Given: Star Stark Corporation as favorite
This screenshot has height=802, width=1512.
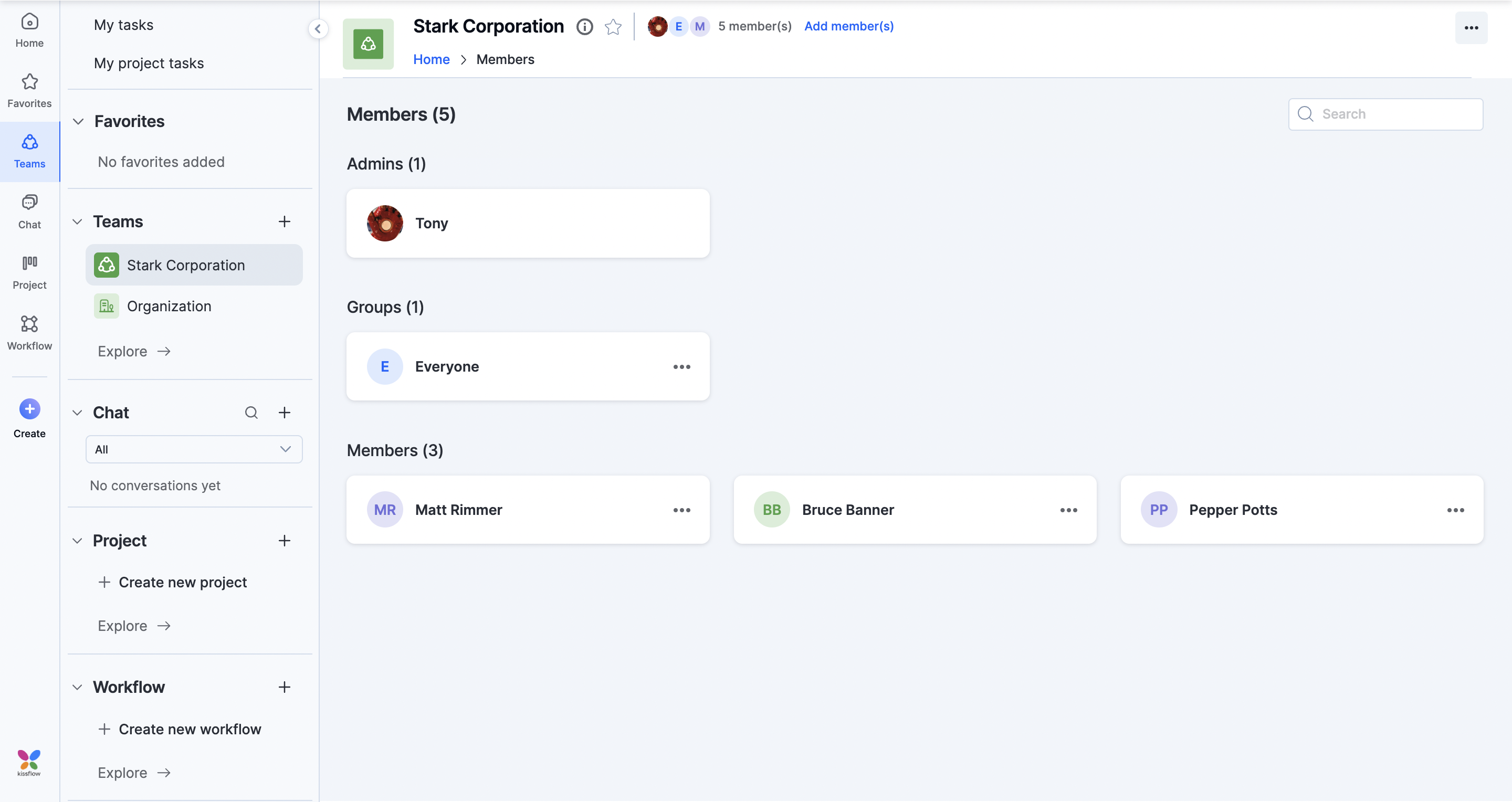Looking at the screenshot, I should coord(613,26).
